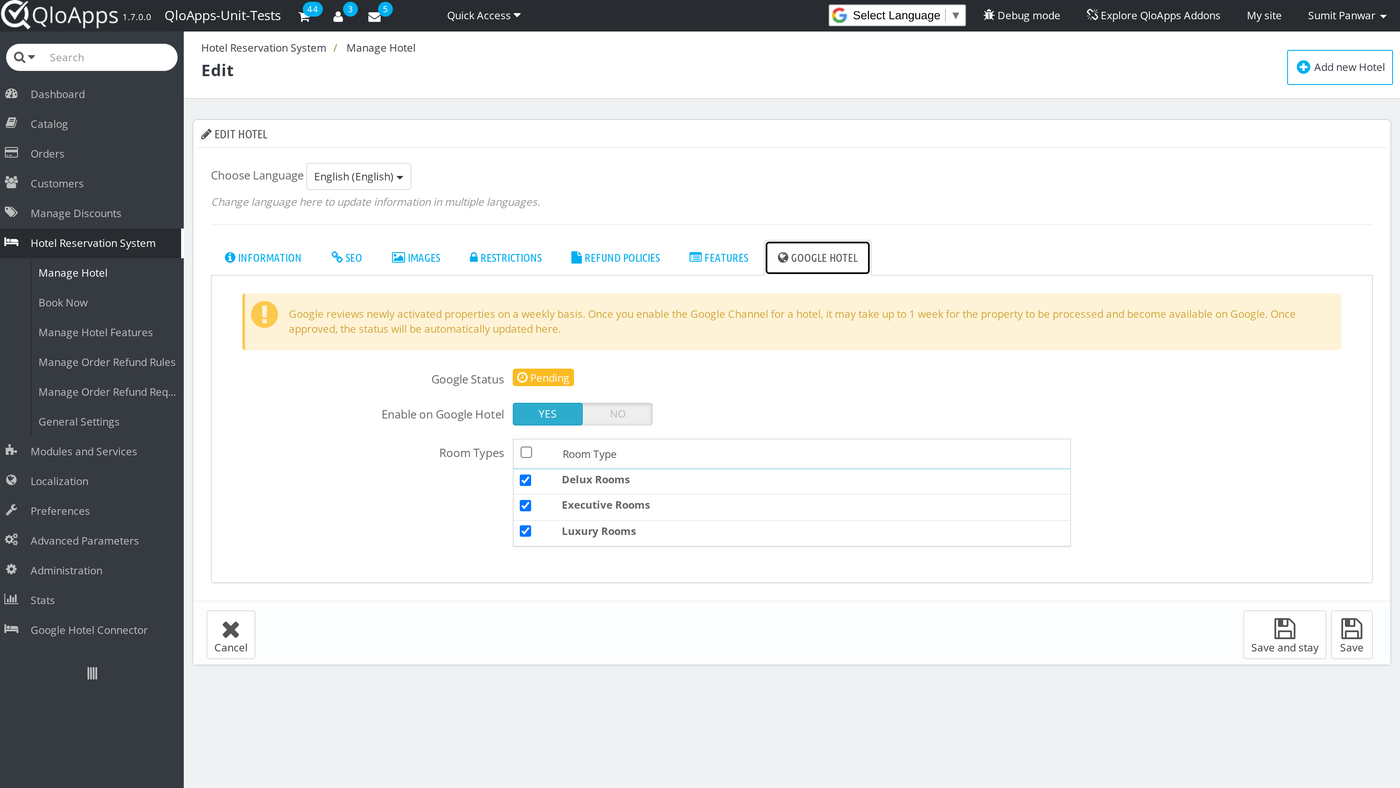1400x788 pixels.
Task: Switch to the SEO tab
Action: click(x=347, y=258)
